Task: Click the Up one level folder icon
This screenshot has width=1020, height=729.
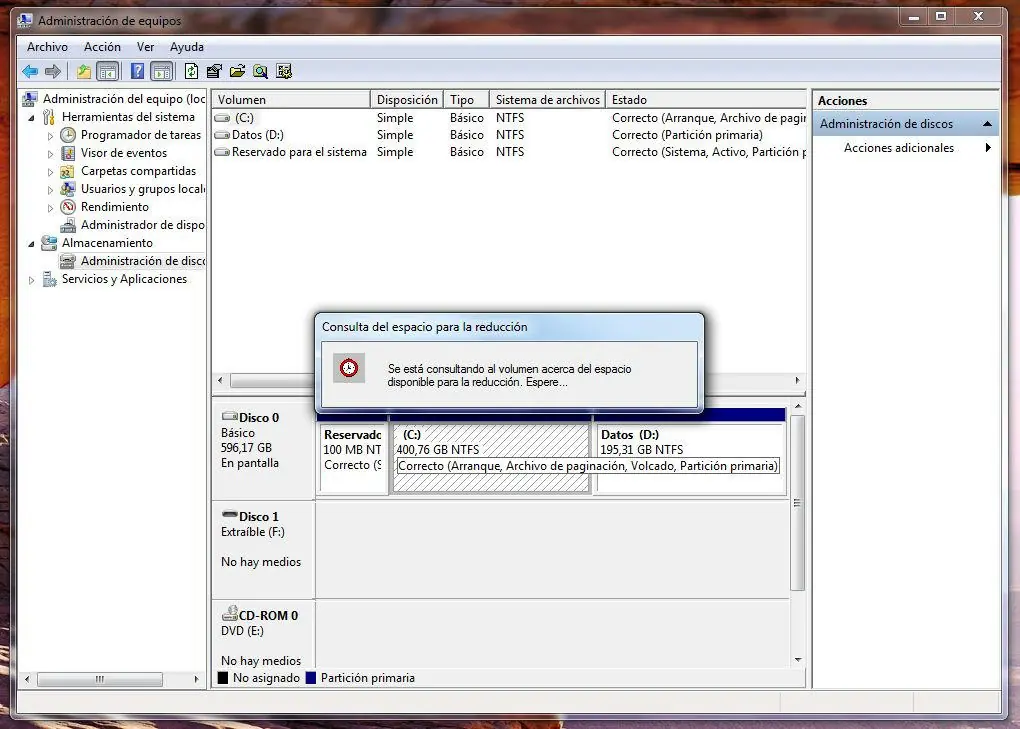Action: point(84,71)
